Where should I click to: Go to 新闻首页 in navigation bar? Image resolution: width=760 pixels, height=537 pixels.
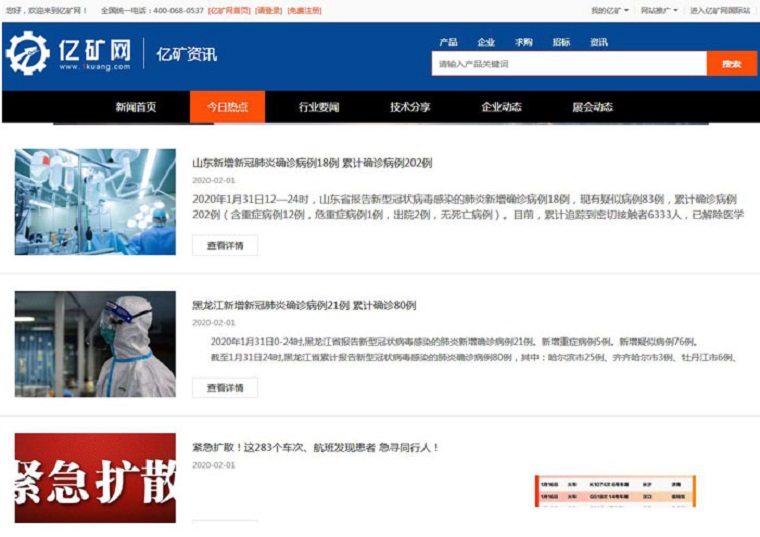(x=135, y=107)
